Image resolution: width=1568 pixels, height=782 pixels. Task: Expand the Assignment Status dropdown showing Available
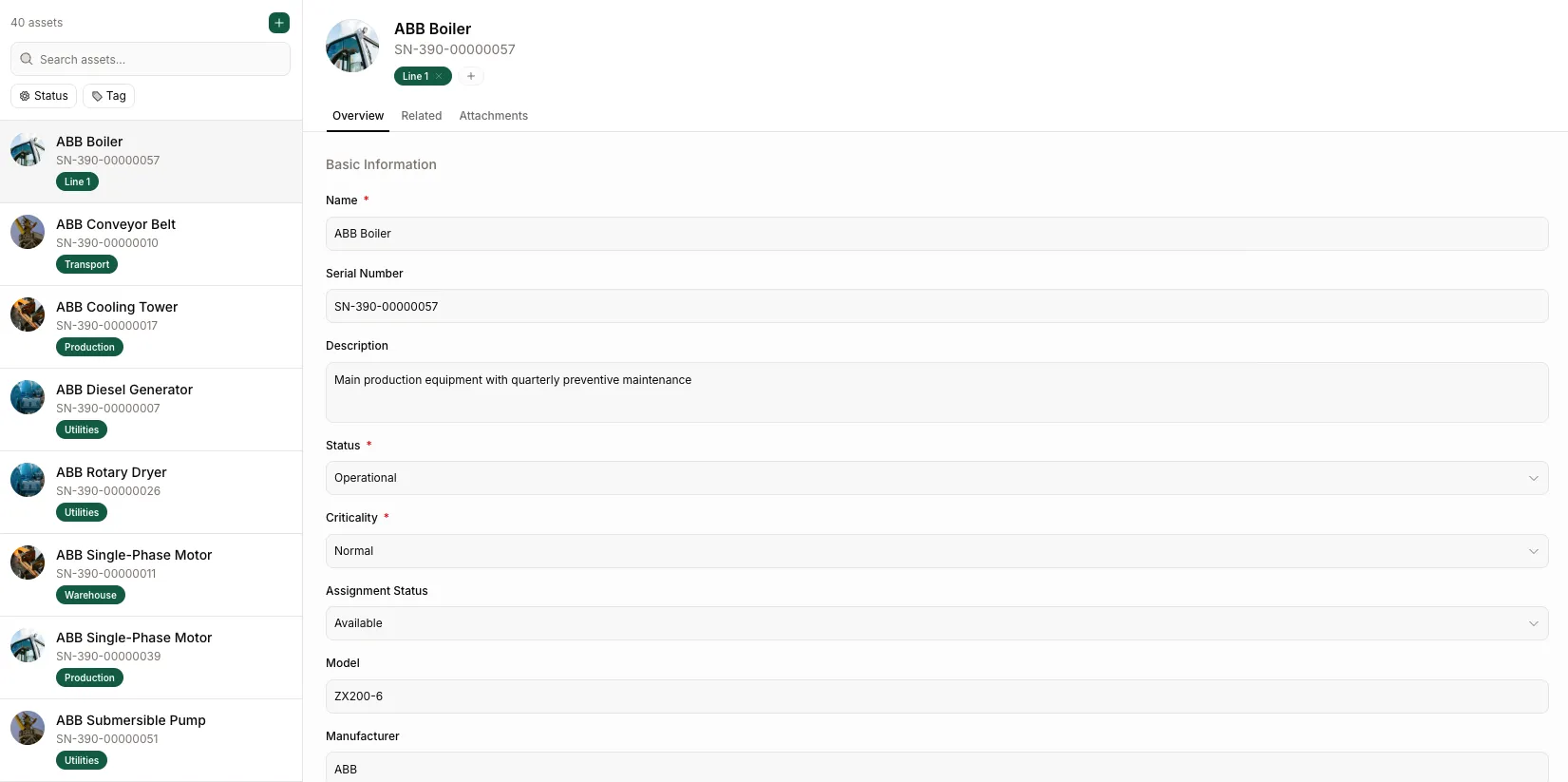click(937, 623)
